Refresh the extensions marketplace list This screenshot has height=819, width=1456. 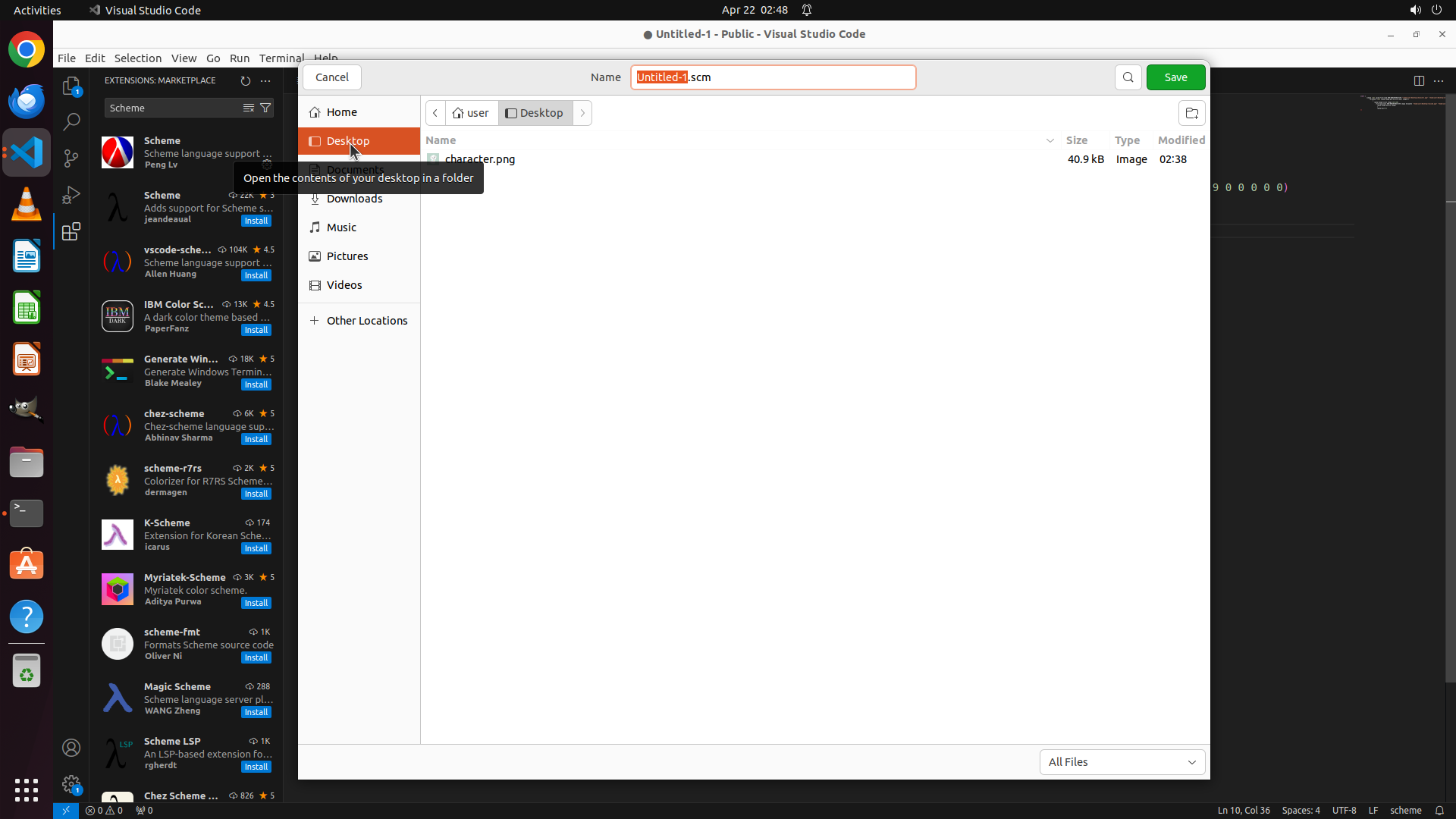(245, 80)
